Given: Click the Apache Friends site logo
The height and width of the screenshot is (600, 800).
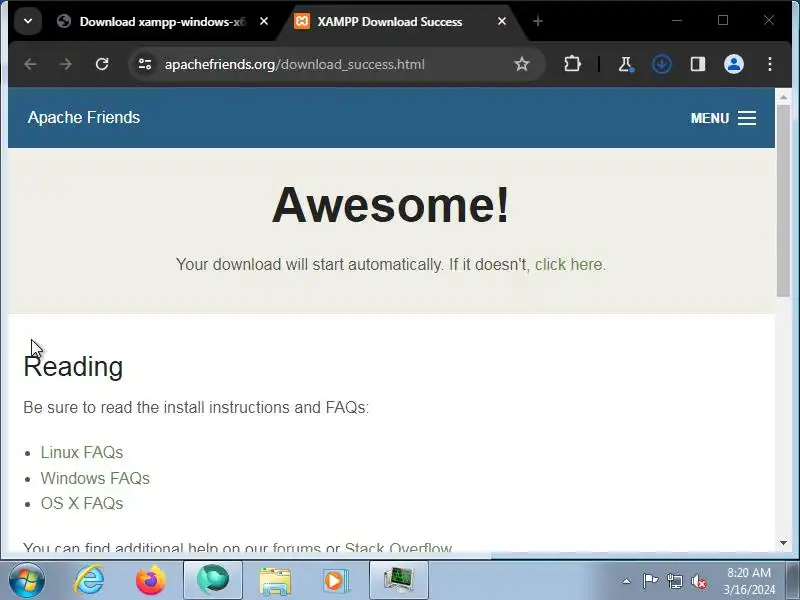Looking at the screenshot, I should (84, 117).
